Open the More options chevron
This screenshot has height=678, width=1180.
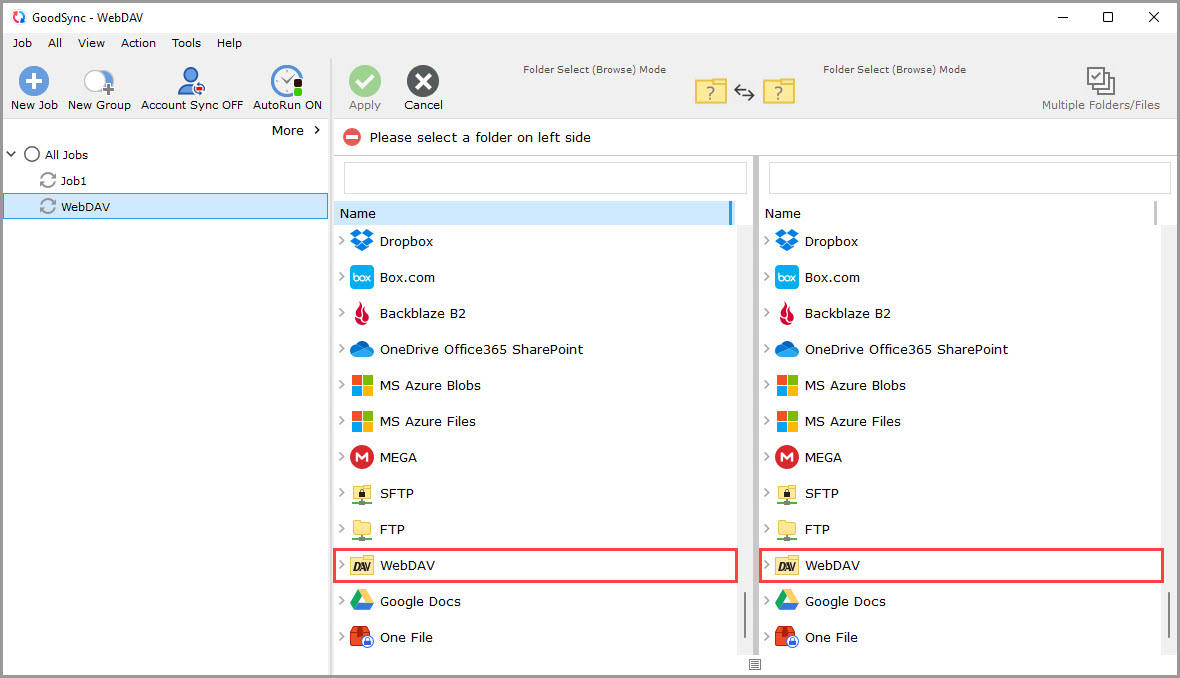[317, 130]
